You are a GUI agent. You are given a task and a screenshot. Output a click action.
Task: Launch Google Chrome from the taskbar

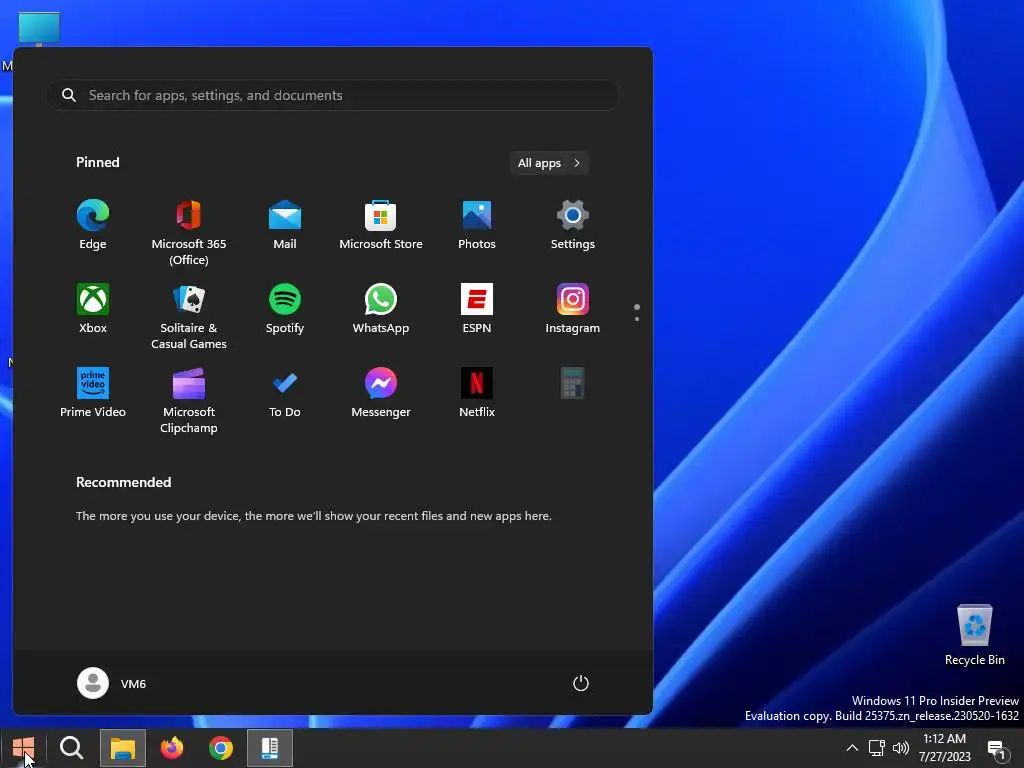[x=221, y=748]
